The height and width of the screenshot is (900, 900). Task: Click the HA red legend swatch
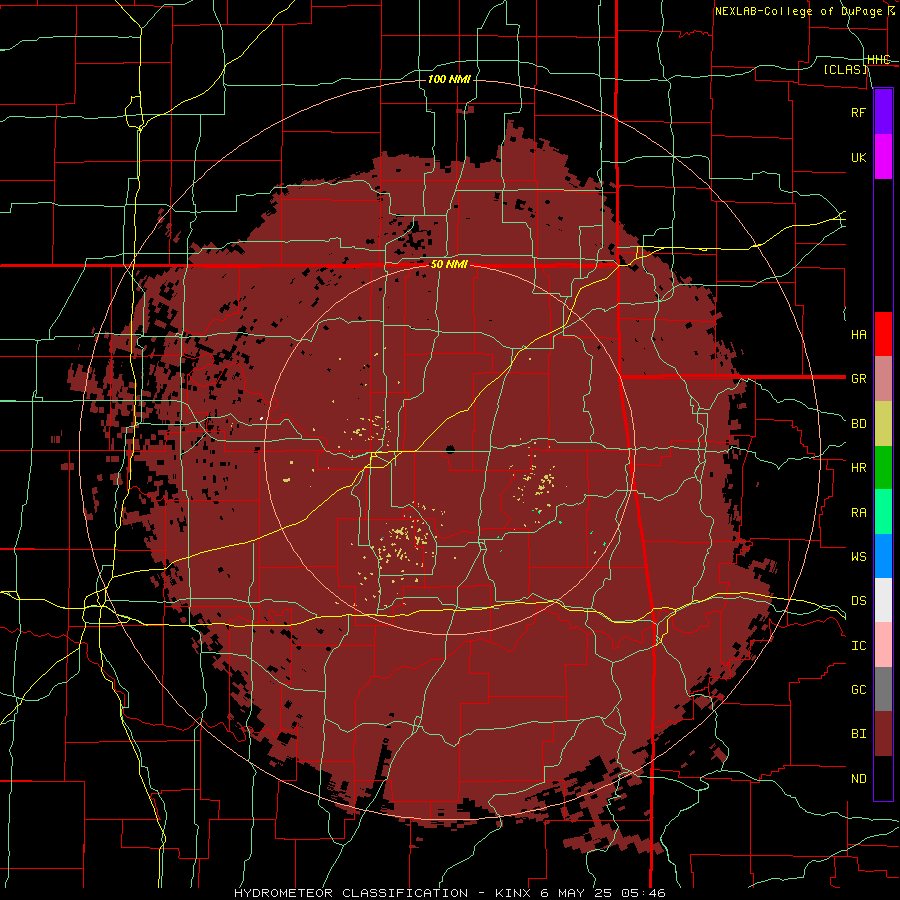(883, 334)
